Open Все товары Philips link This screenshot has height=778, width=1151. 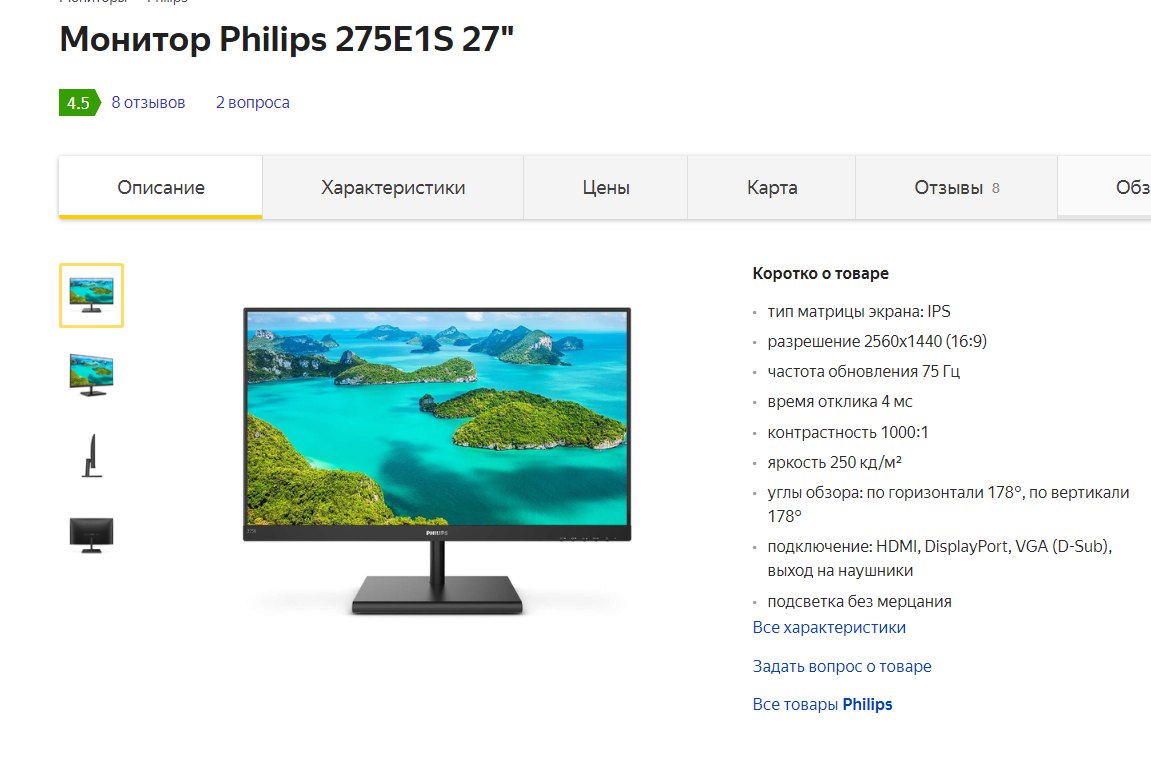(822, 705)
